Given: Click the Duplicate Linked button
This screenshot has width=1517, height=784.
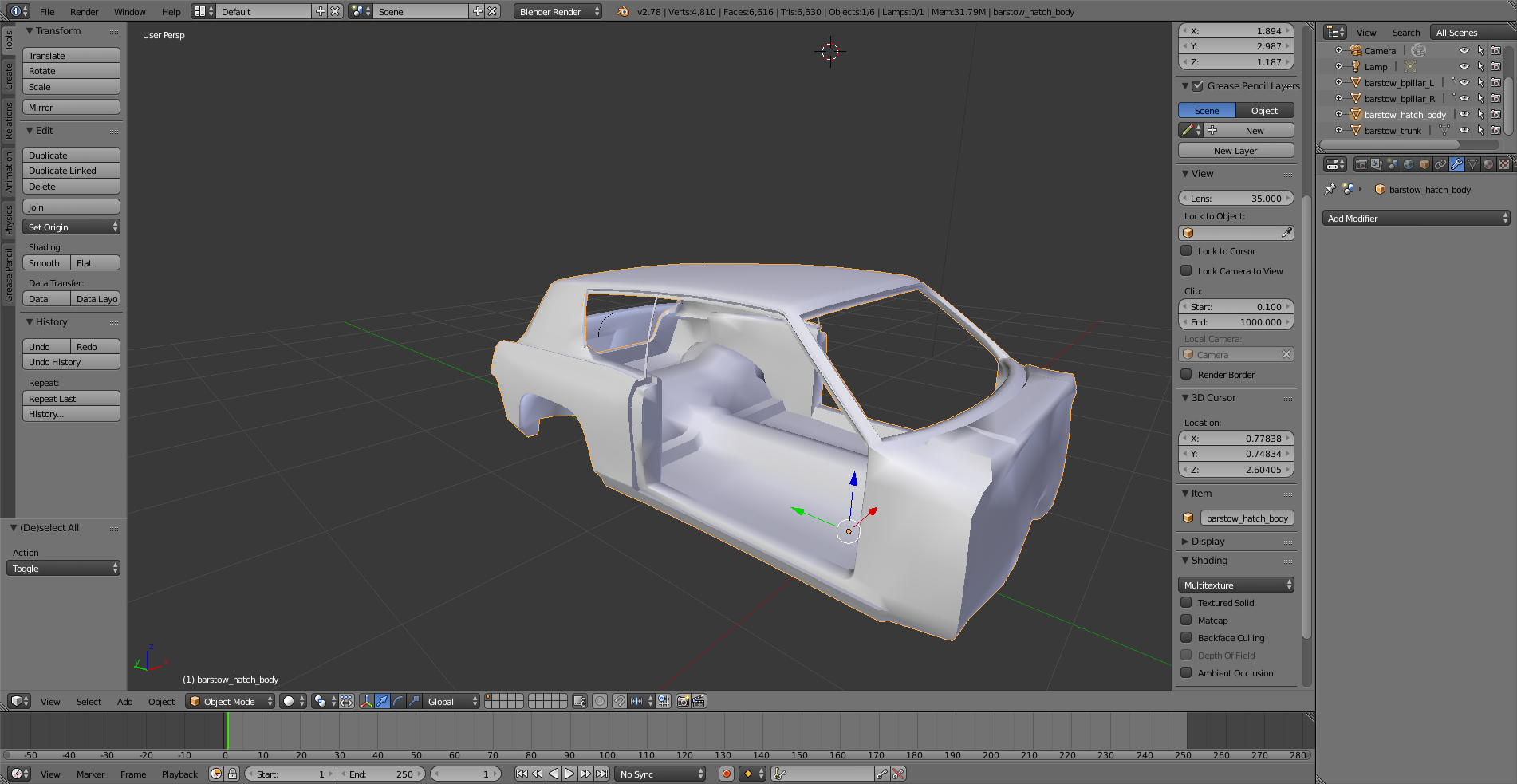Looking at the screenshot, I should pos(71,171).
